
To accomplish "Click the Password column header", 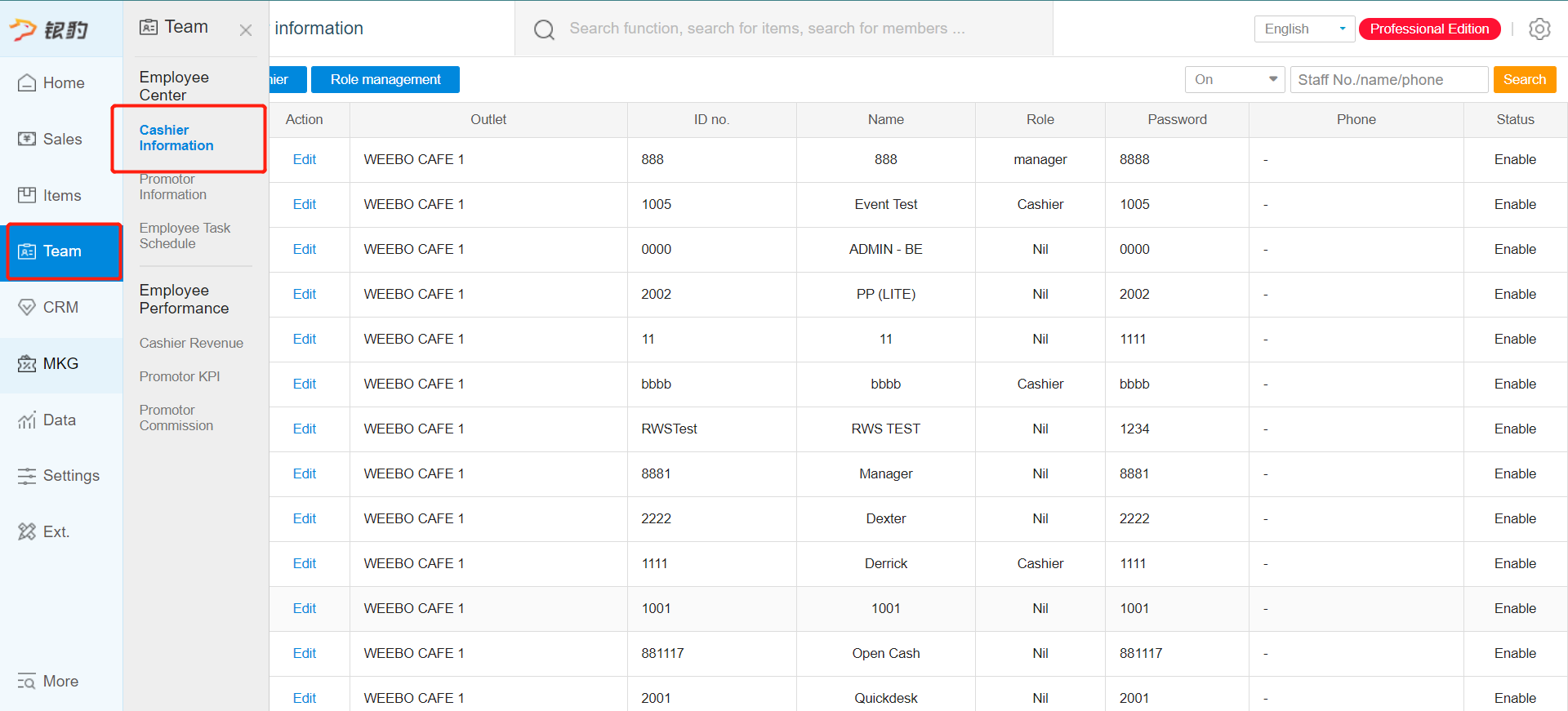I will point(1177,119).
